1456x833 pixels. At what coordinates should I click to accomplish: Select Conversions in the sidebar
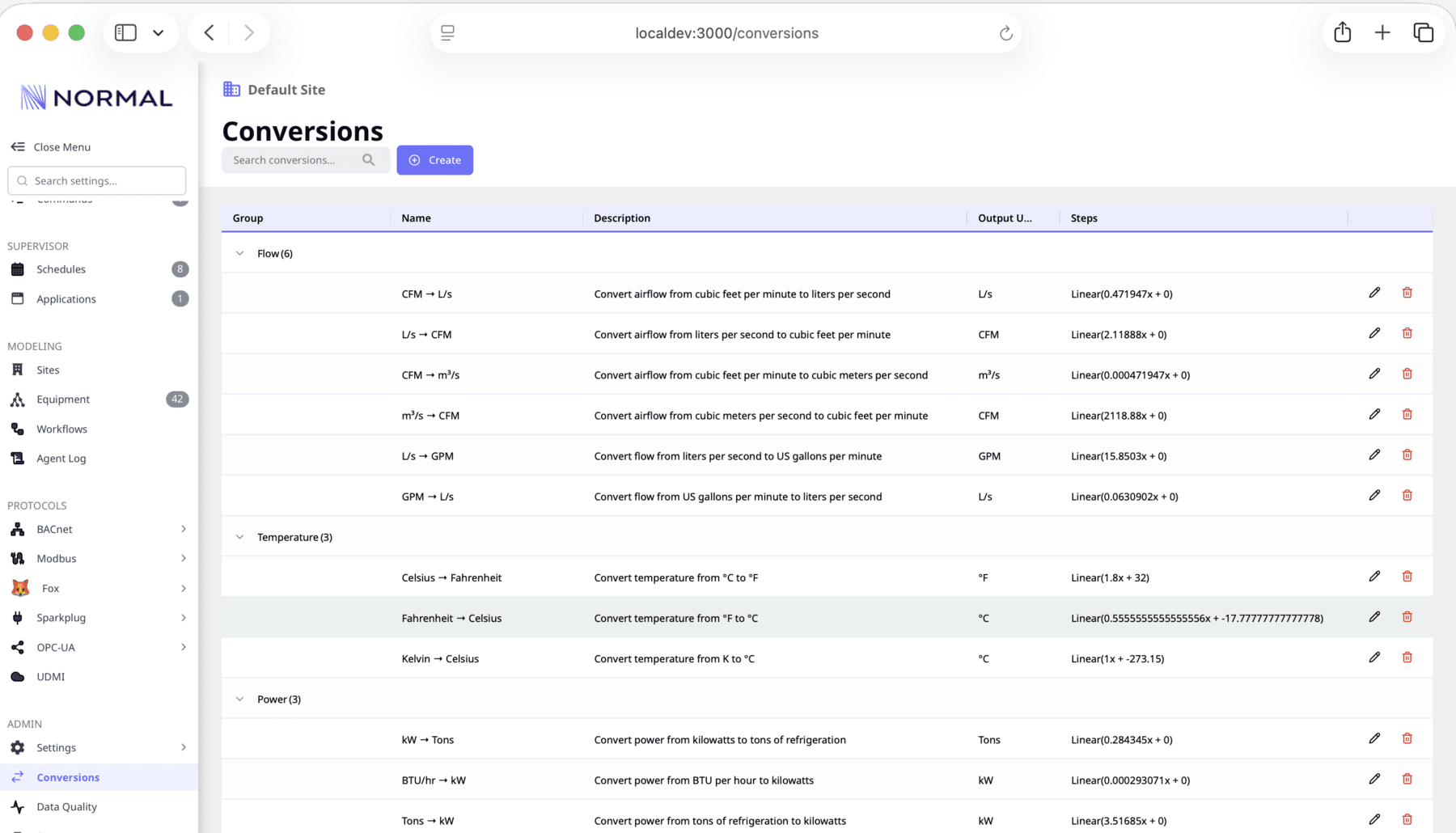point(99,777)
